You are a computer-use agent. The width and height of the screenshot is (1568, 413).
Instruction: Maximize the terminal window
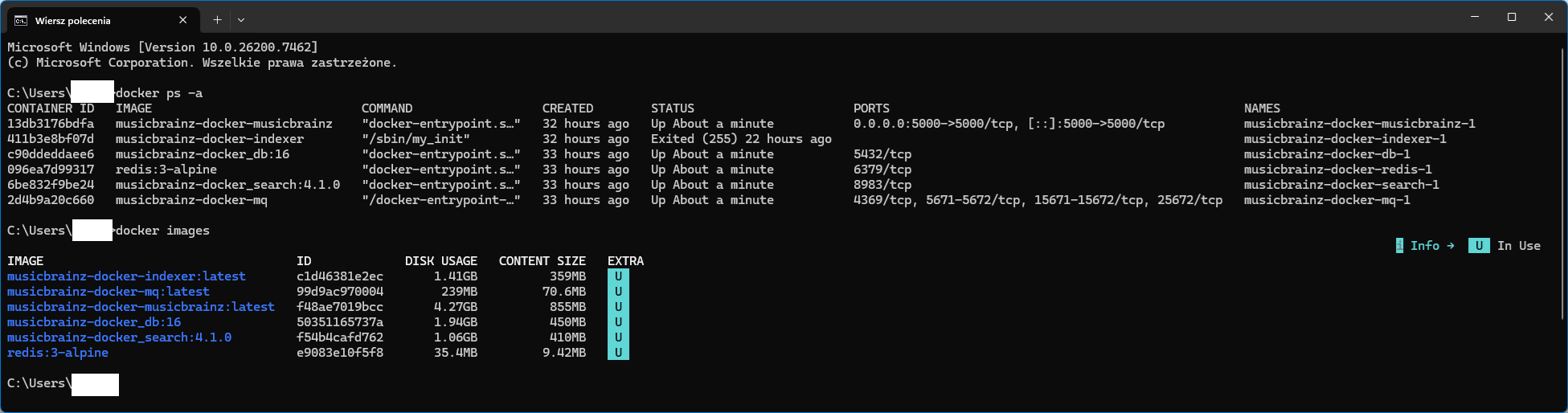click(1512, 17)
